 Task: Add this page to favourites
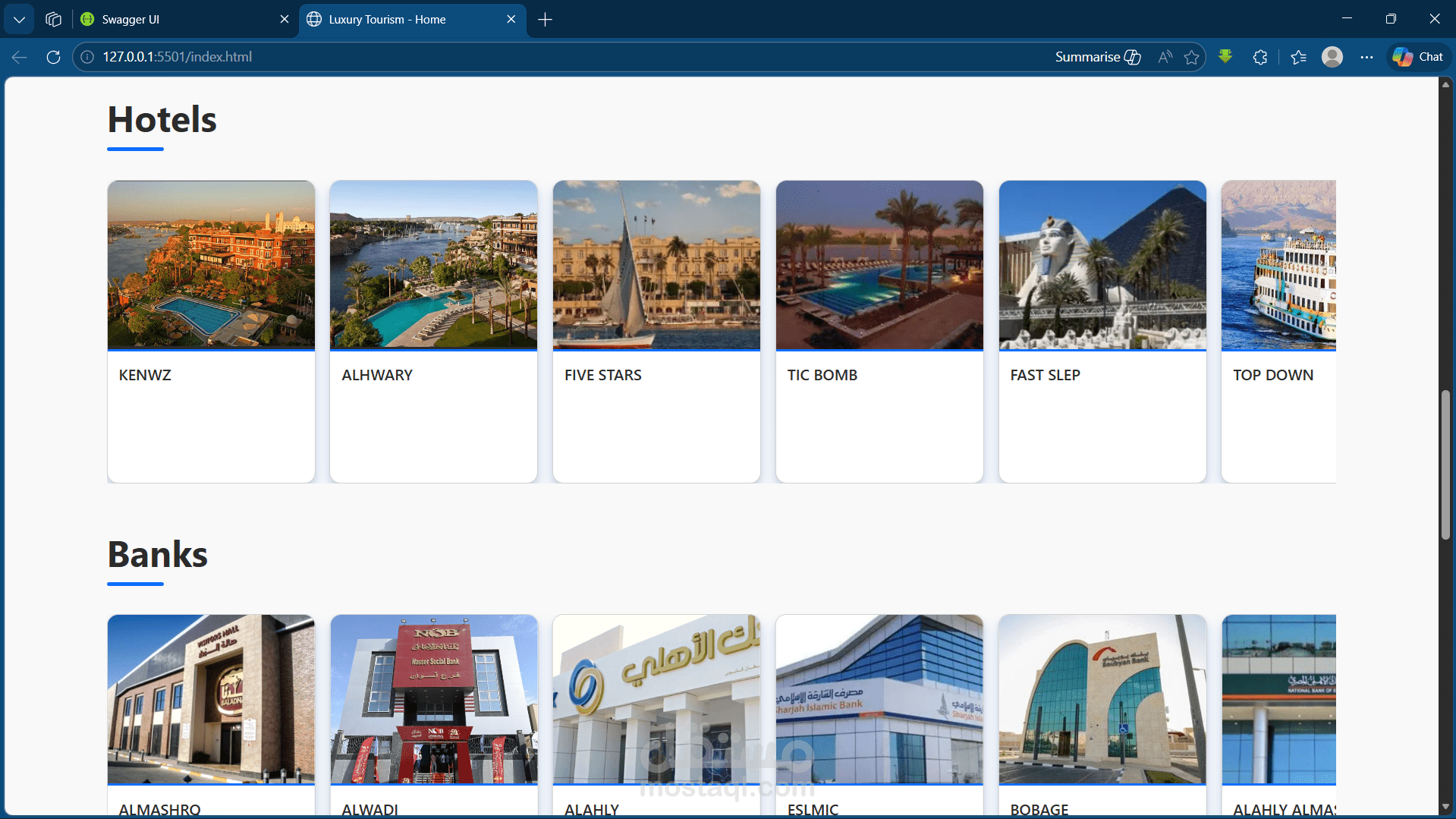pos(1192,57)
